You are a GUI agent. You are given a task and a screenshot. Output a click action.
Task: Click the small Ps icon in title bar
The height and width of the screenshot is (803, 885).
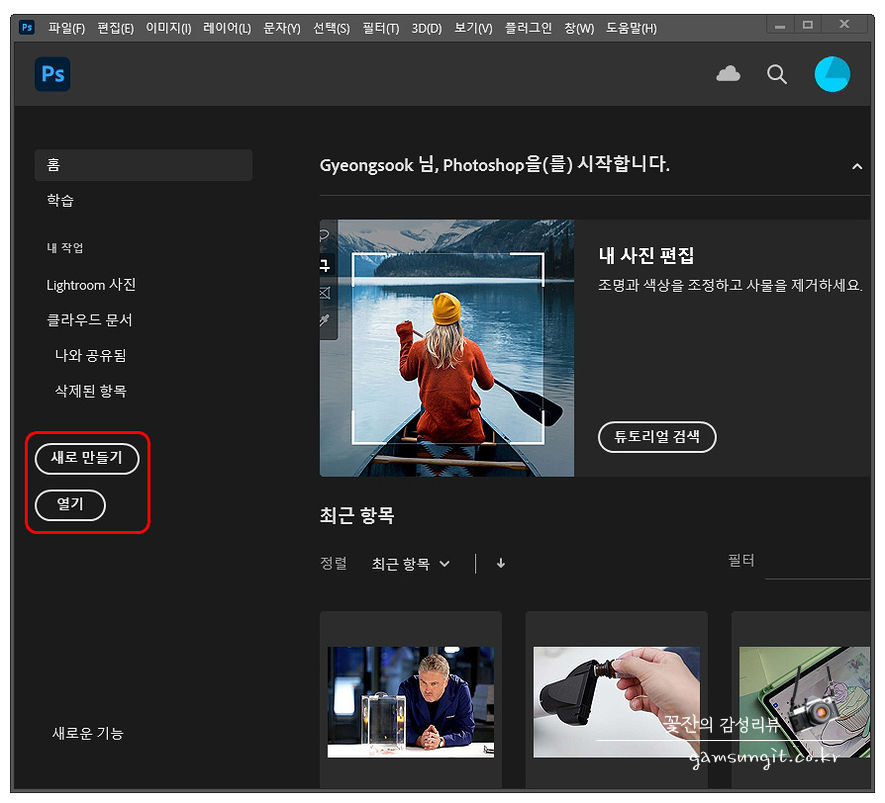click(27, 27)
